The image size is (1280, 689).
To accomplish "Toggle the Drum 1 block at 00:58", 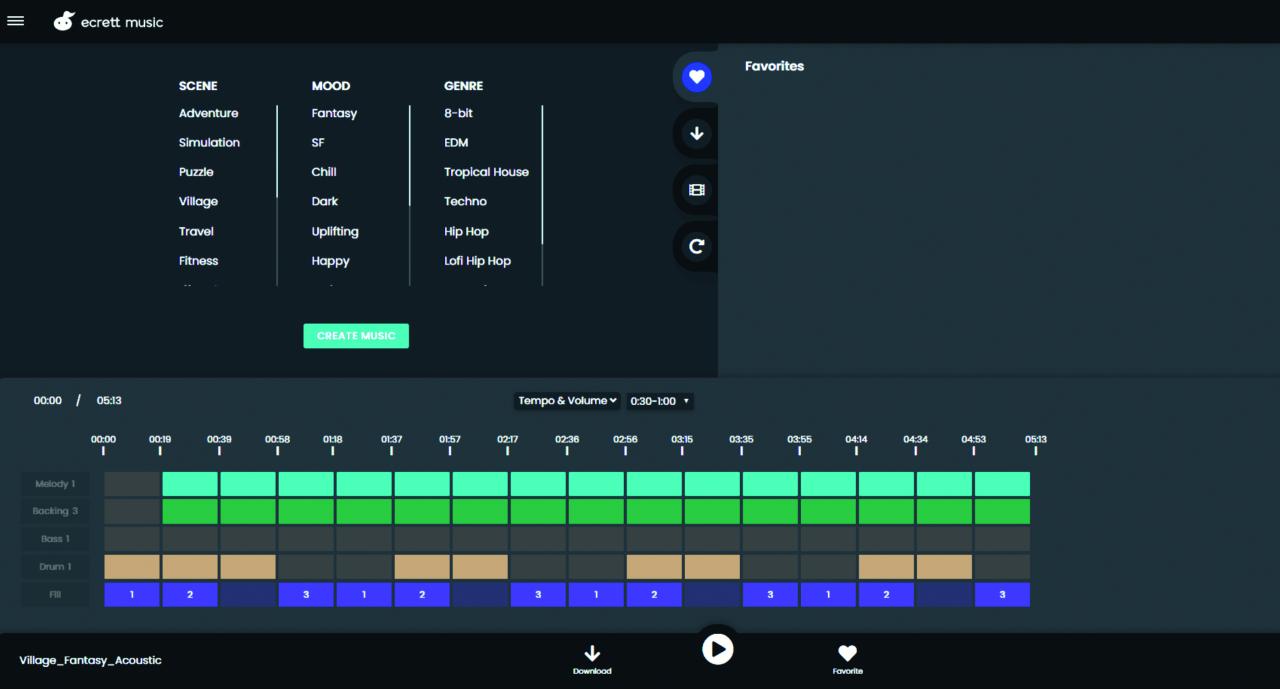I will pos(306,567).
